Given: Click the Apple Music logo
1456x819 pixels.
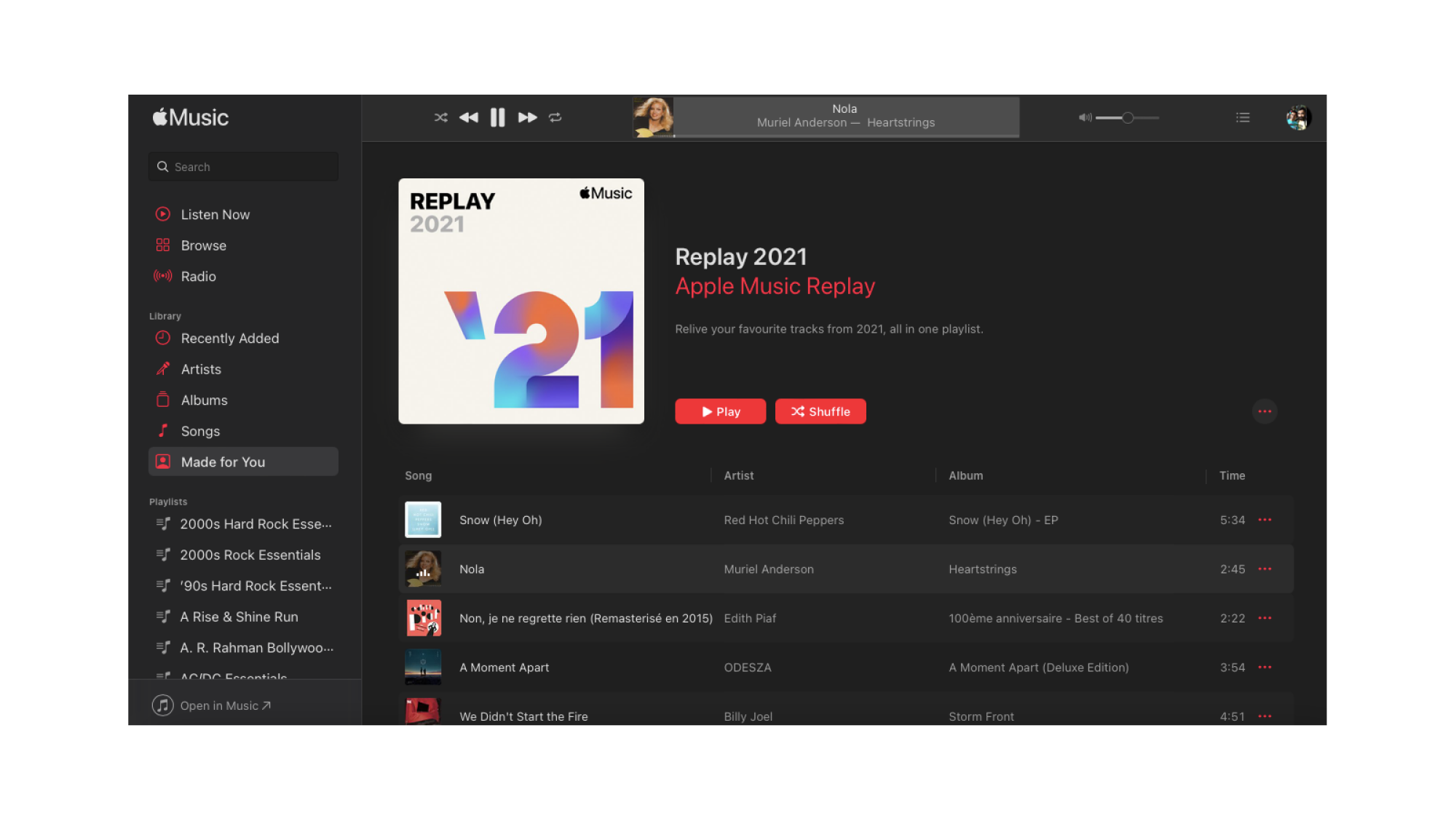Looking at the screenshot, I should click(191, 117).
